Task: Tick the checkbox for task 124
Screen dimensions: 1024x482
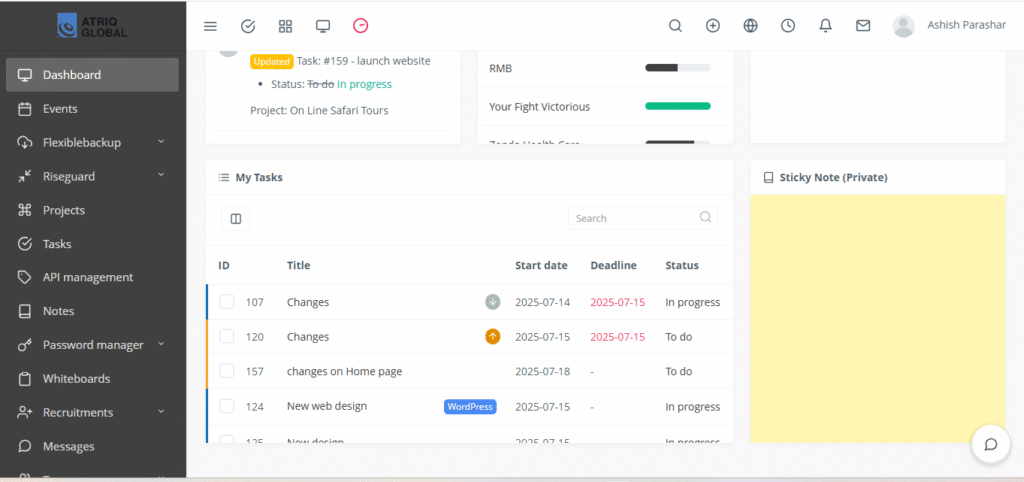Action: point(227,406)
